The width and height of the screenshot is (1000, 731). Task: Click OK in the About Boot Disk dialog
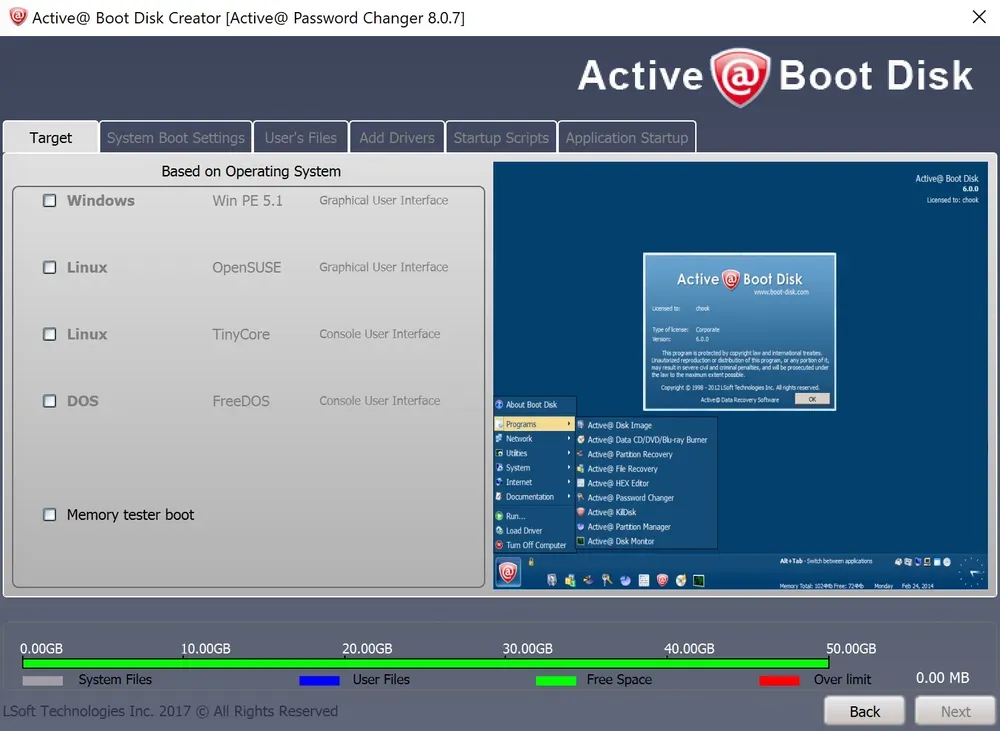(812, 398)
